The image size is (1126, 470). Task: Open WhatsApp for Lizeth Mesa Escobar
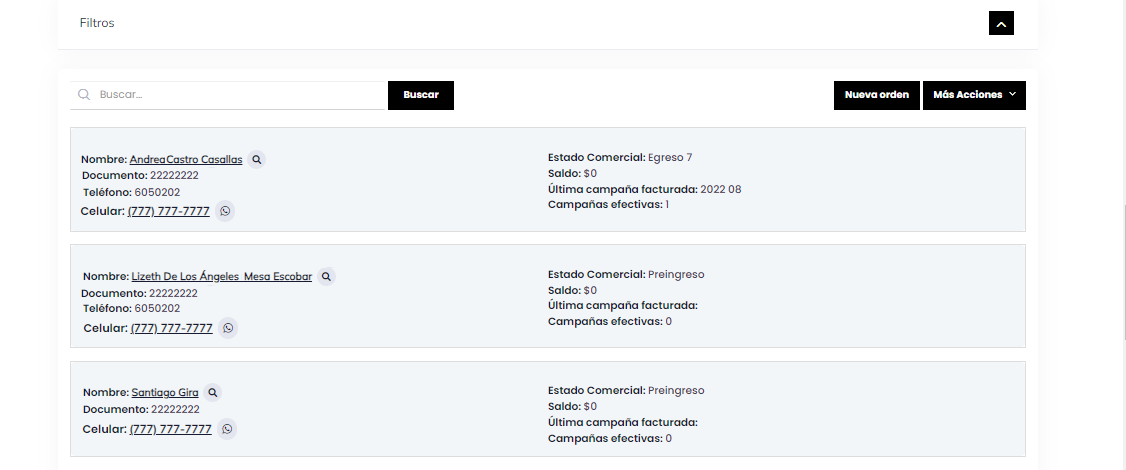[x=228, y=328]
